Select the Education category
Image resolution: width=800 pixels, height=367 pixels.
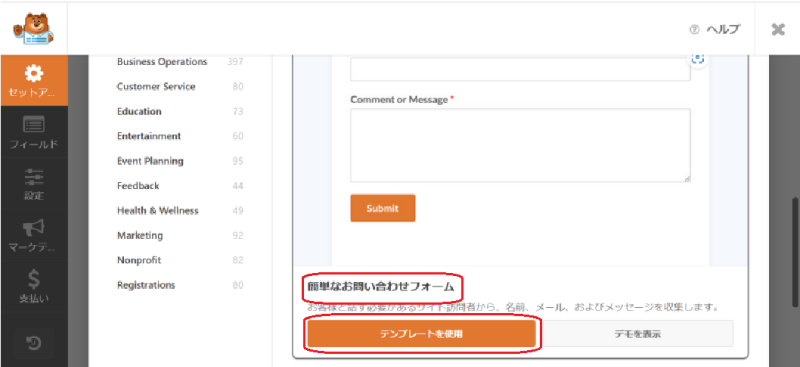point(139,111)
